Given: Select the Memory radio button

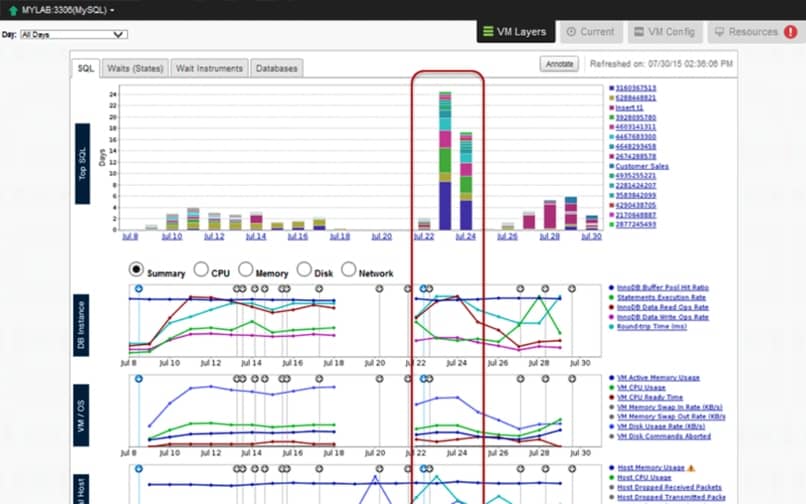Looking at the screenshot, I should coord(252,270).
